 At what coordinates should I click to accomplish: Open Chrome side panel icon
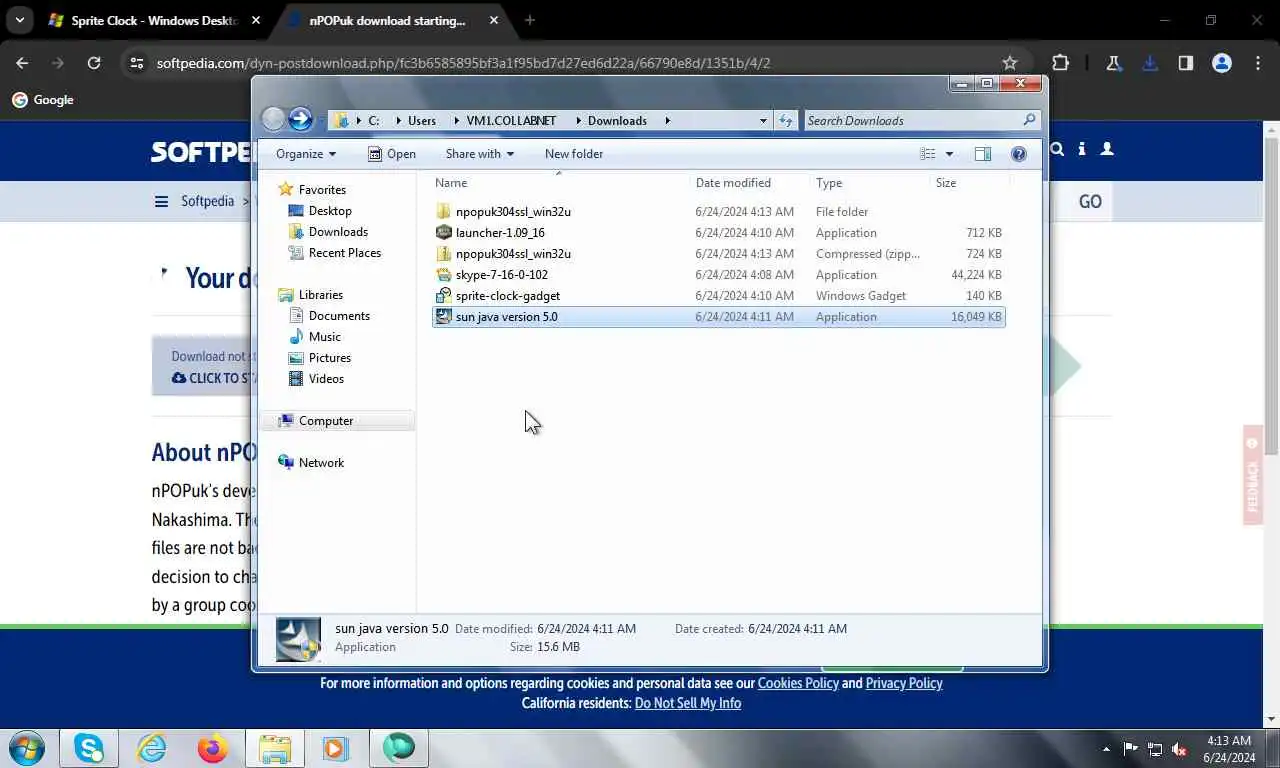point(1186,63)
